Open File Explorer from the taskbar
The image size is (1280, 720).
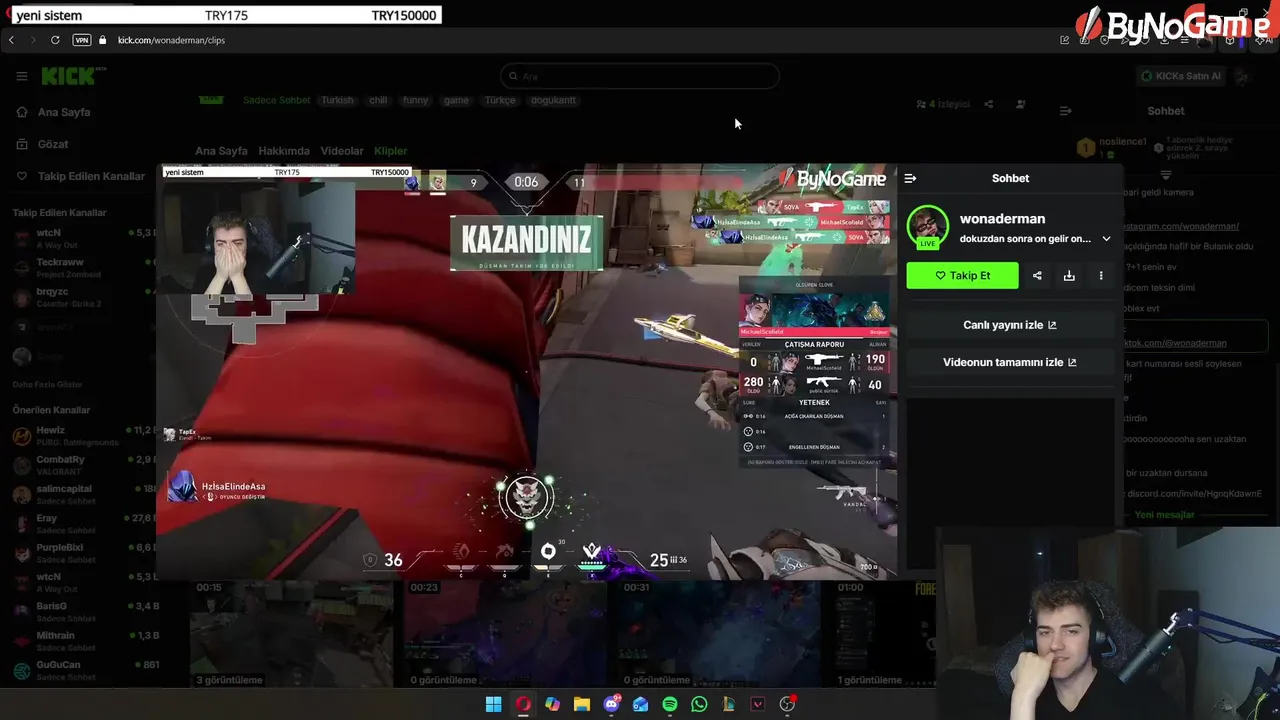pyautogui.click(x=582, y=704)
